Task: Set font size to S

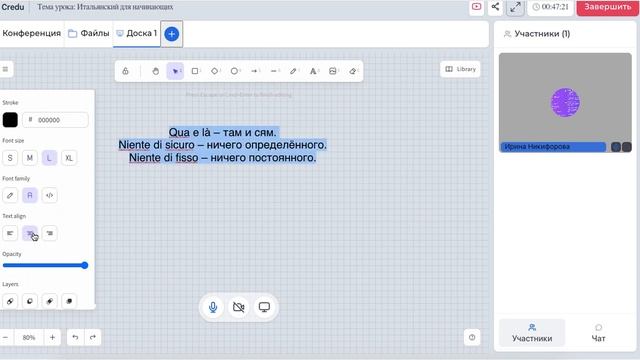Action: pos(10,158)
